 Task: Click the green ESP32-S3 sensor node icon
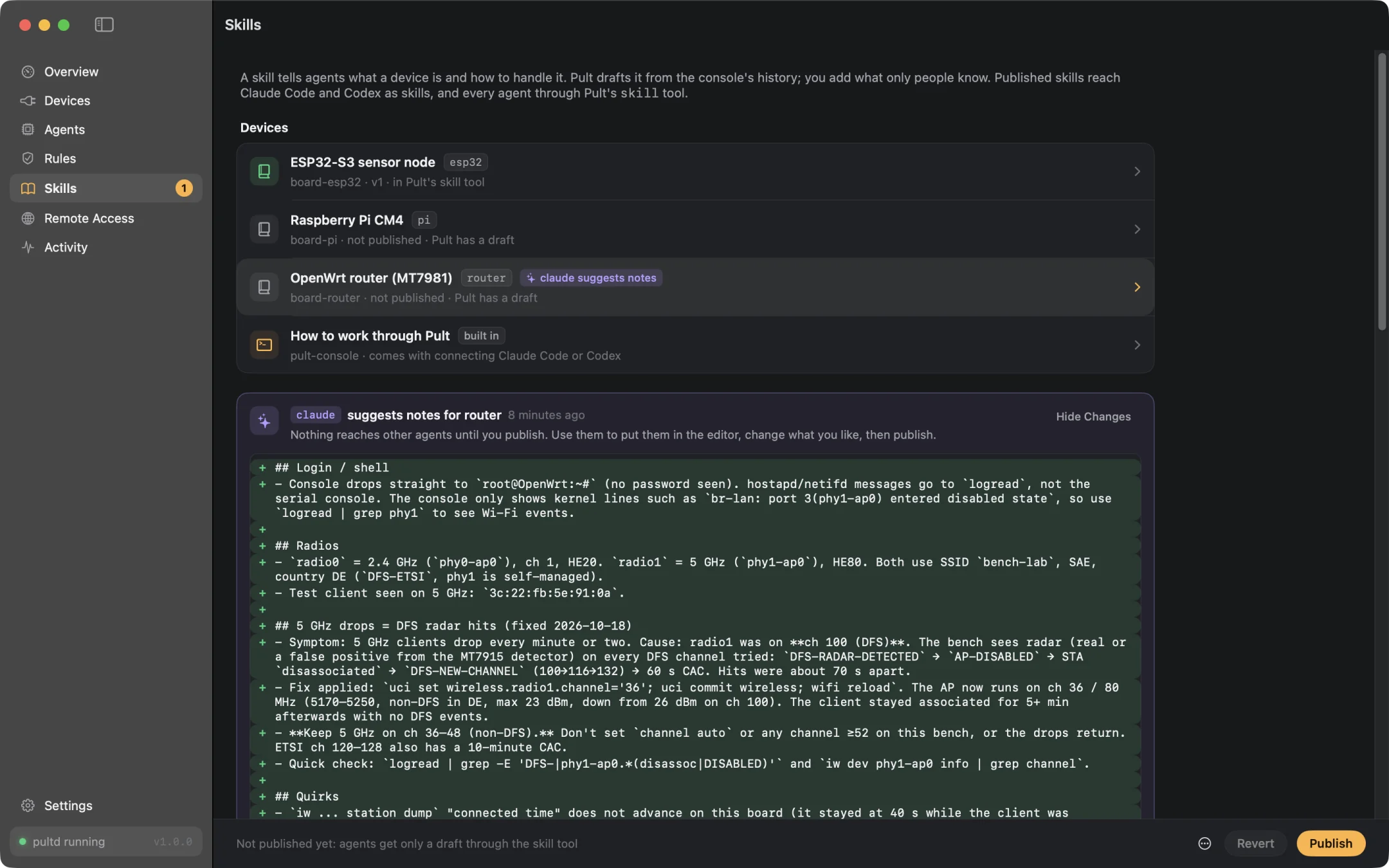tap(264, 171)
